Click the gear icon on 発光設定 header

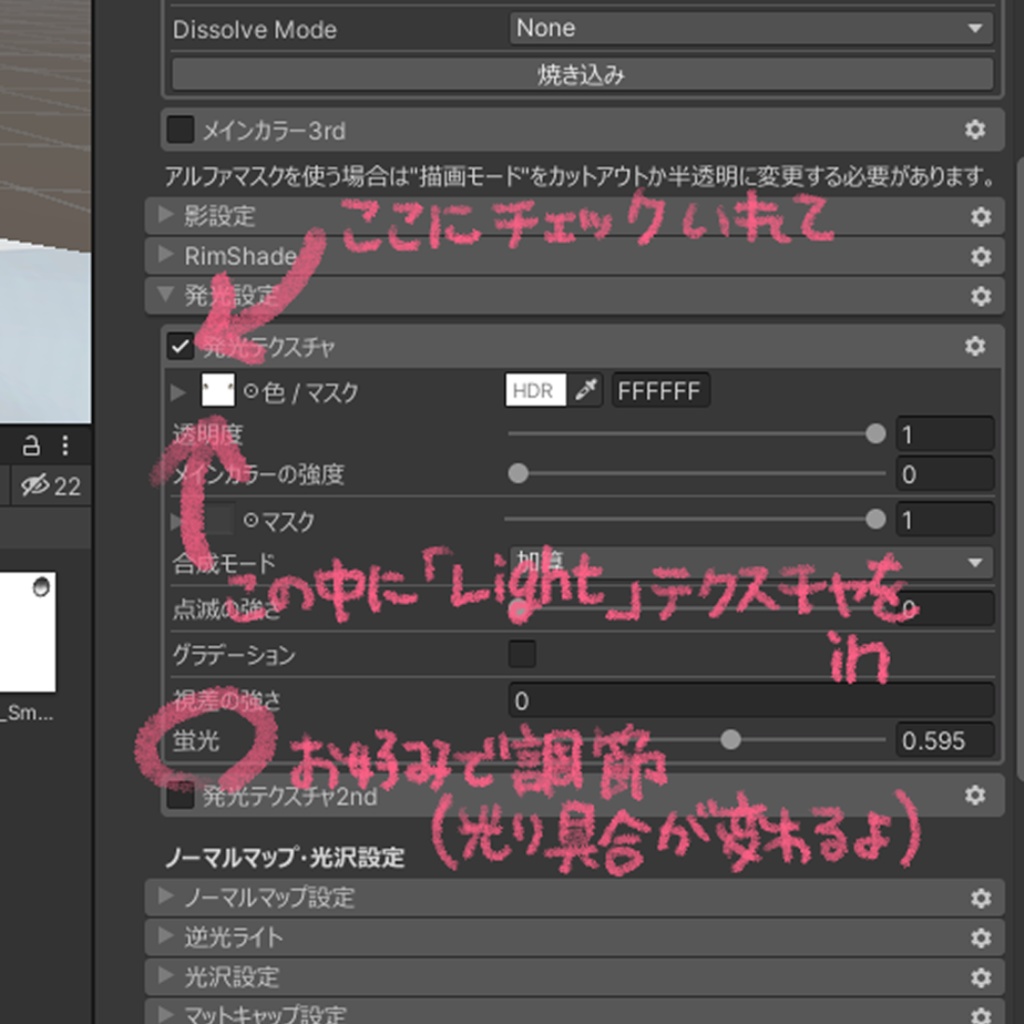pos(980,296)
